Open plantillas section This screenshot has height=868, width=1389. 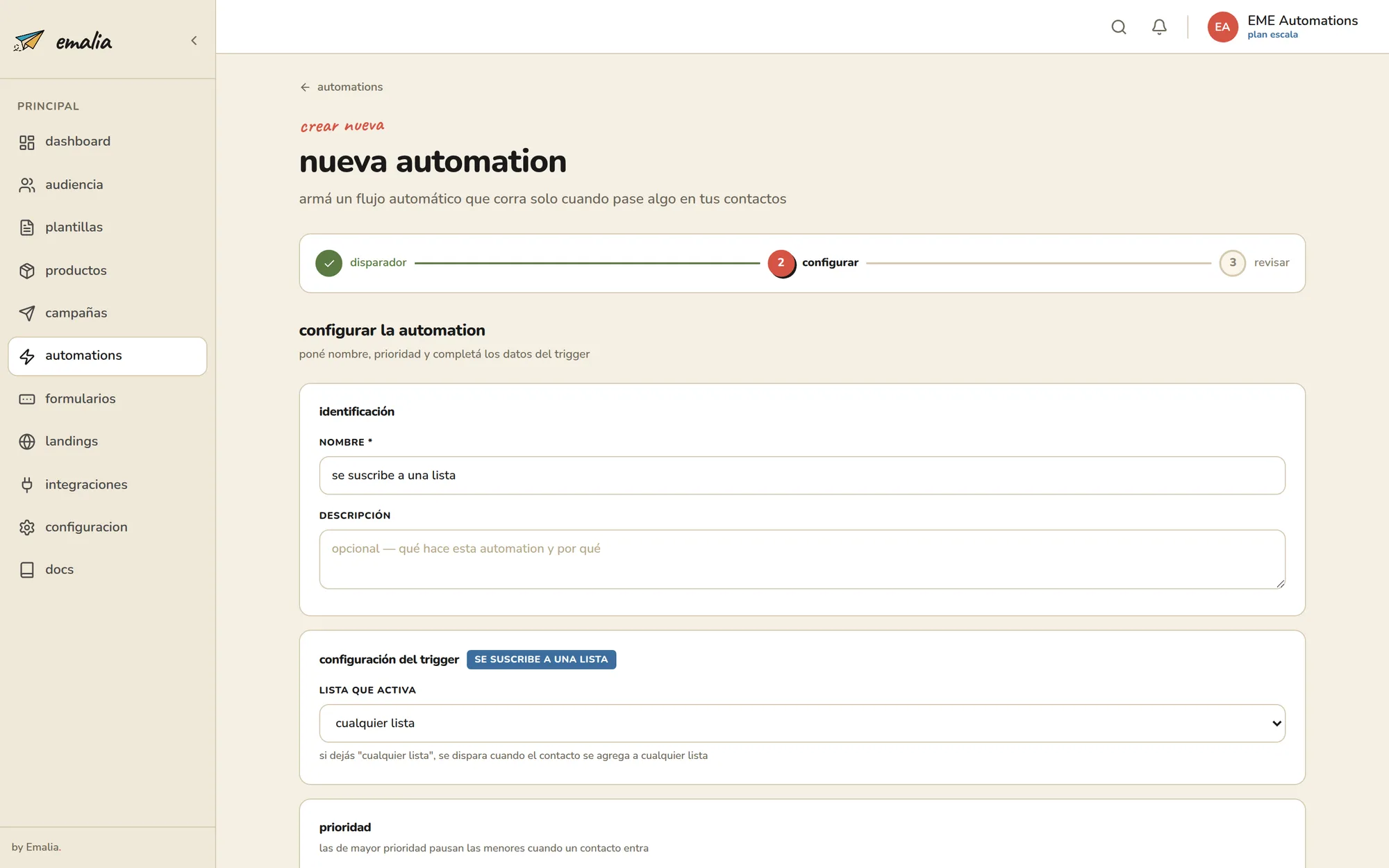tap(108, 227)
